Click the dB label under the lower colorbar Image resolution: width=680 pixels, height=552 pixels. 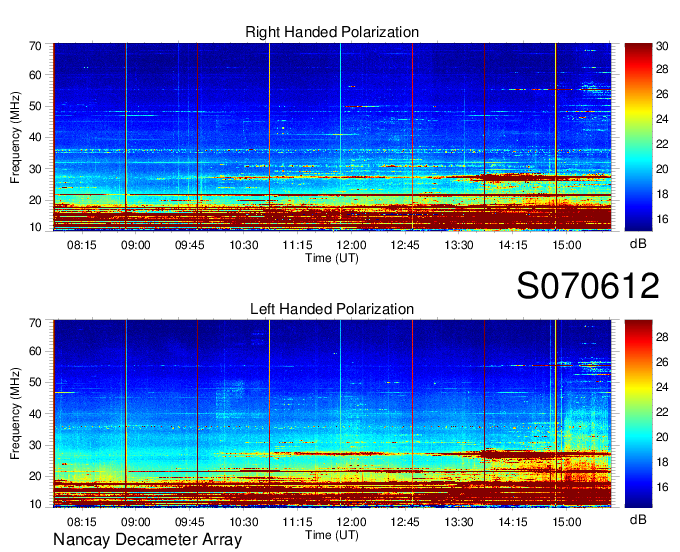coord(638,519)
